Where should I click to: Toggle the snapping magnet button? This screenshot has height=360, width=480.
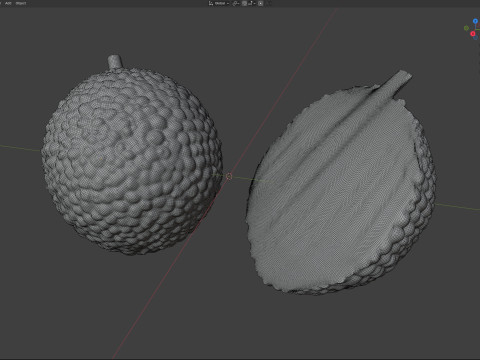[x=244, y=3]
